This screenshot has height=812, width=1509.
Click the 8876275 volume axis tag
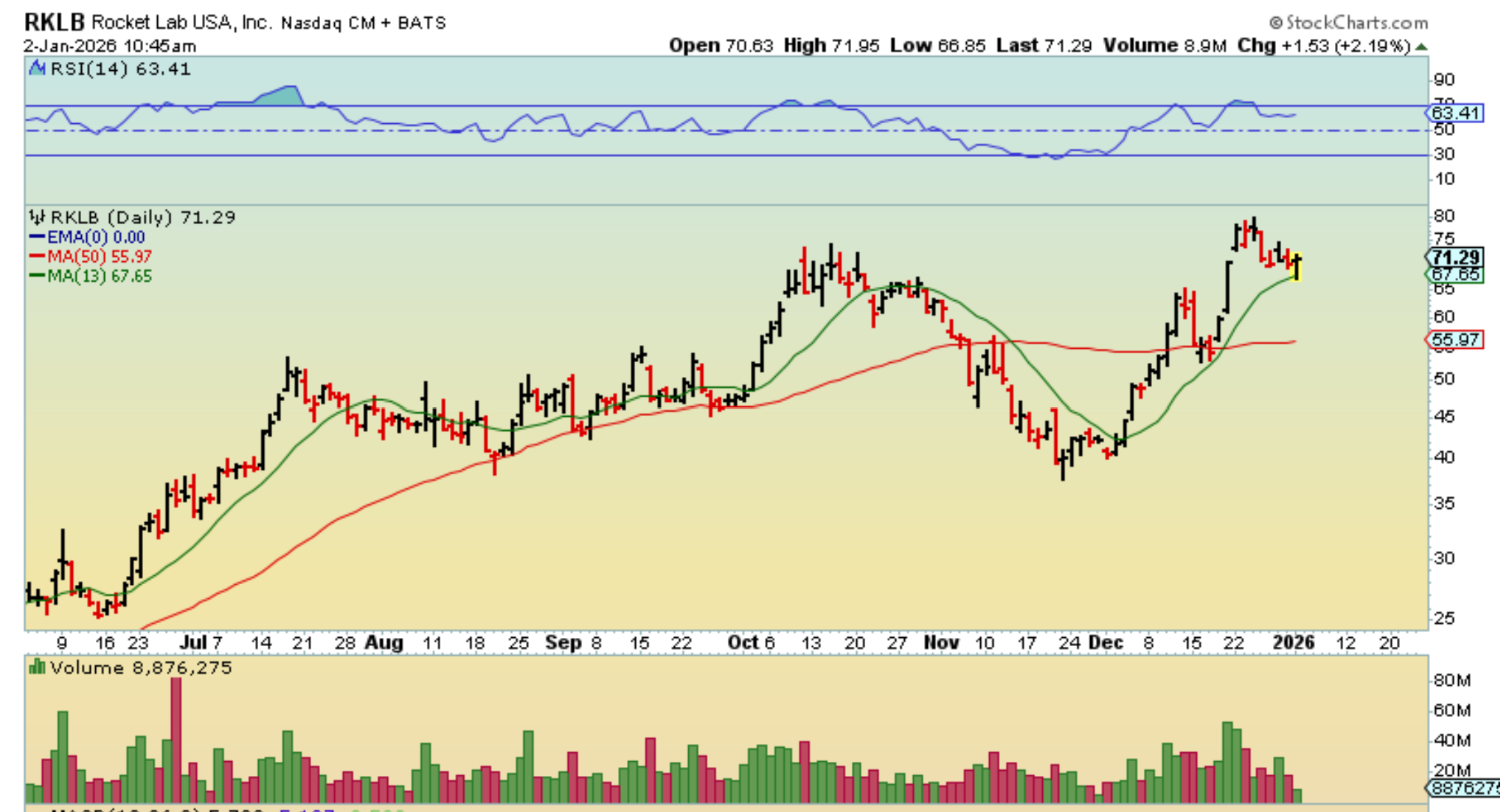tap(1463, 788)
